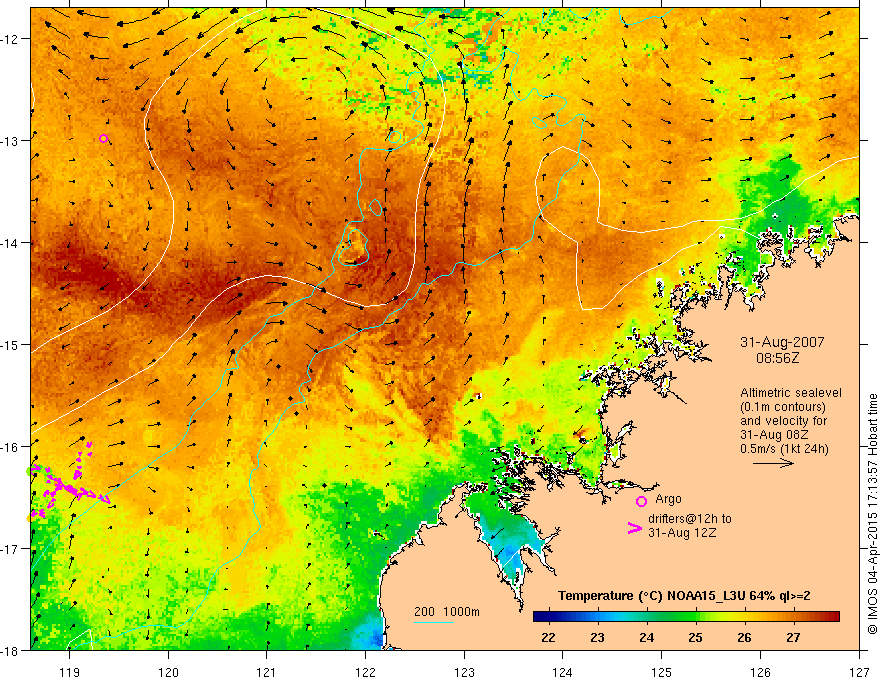
Task: Click the 'drifters@12h to' legend label
Action: coord(690,519)
